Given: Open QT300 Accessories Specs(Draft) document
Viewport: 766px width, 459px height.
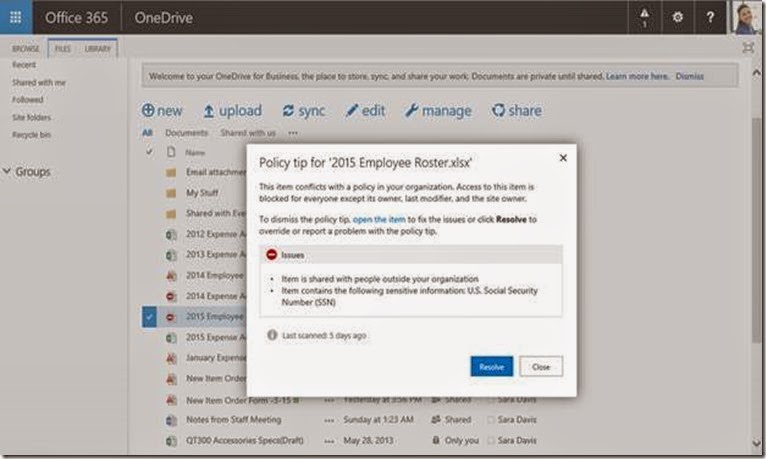Looking at the screenshot, I should [x=245, y=440].
